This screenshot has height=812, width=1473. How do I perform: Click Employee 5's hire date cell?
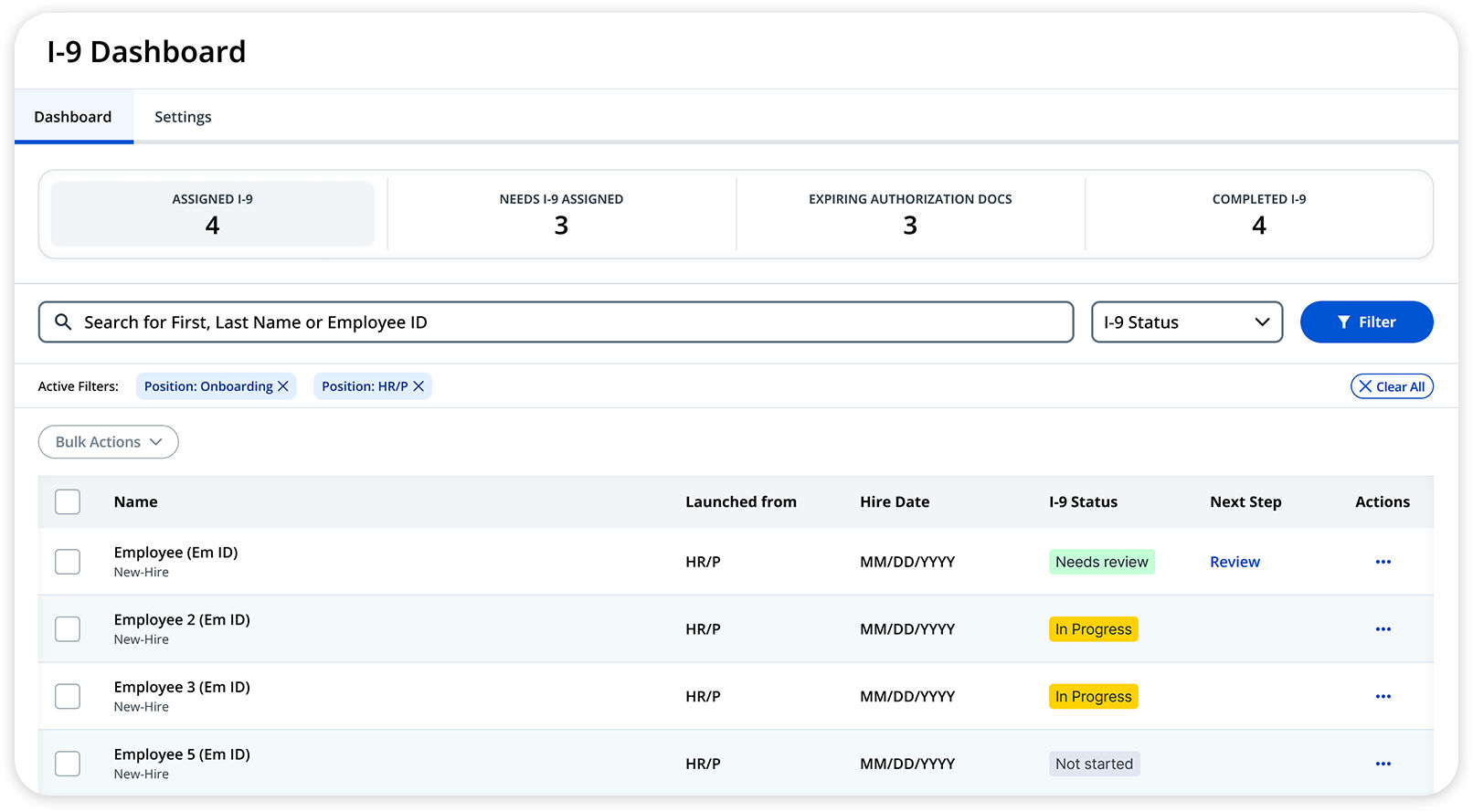907,764
